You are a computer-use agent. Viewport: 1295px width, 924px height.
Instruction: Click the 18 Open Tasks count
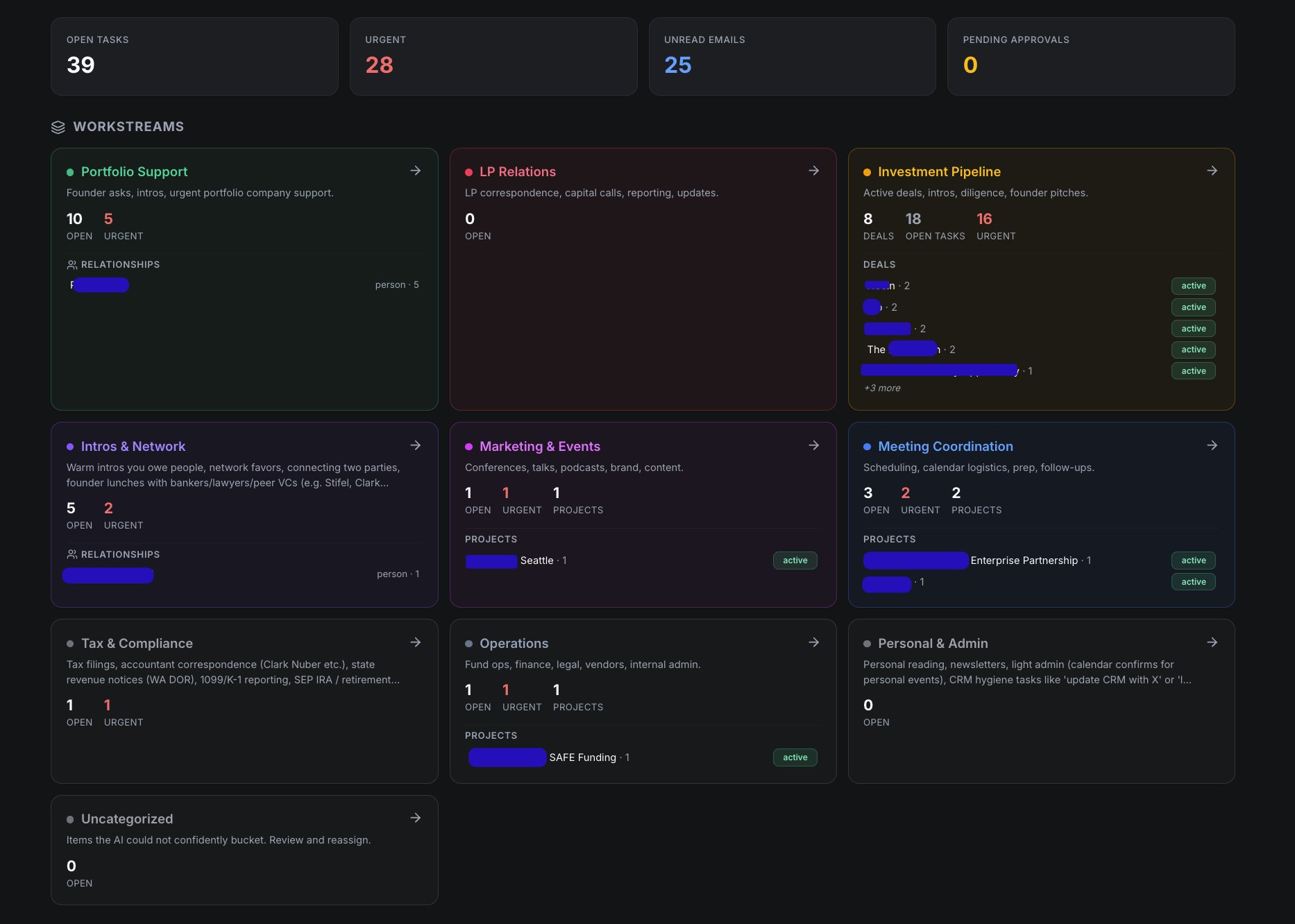pos(935,226)
